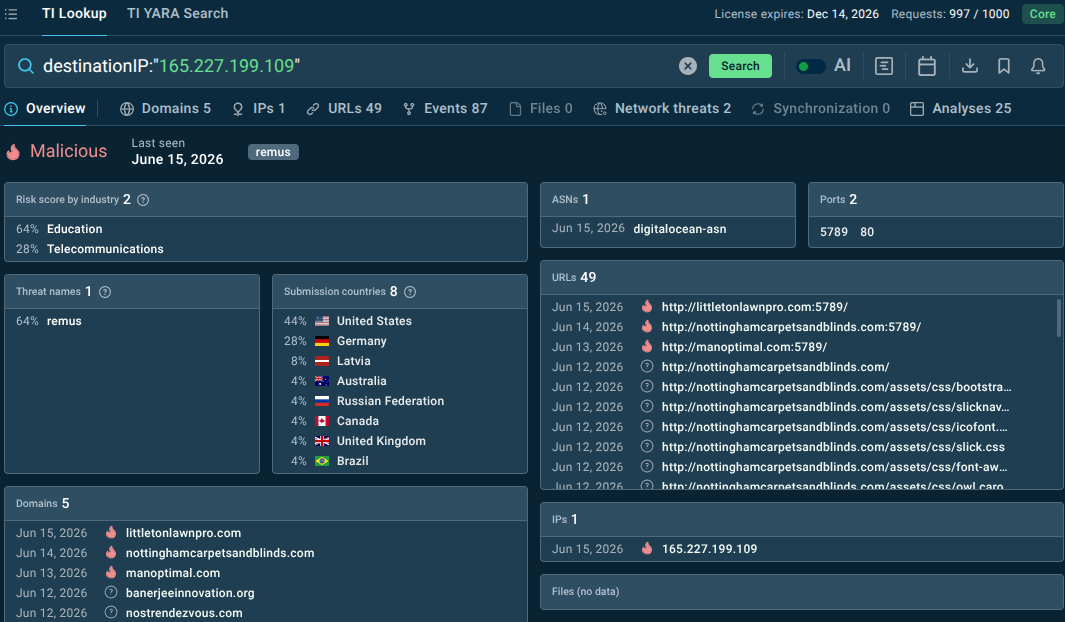Bookmark this query
This screenshot has height=622, width=1065.
(x=1003, y=66)
